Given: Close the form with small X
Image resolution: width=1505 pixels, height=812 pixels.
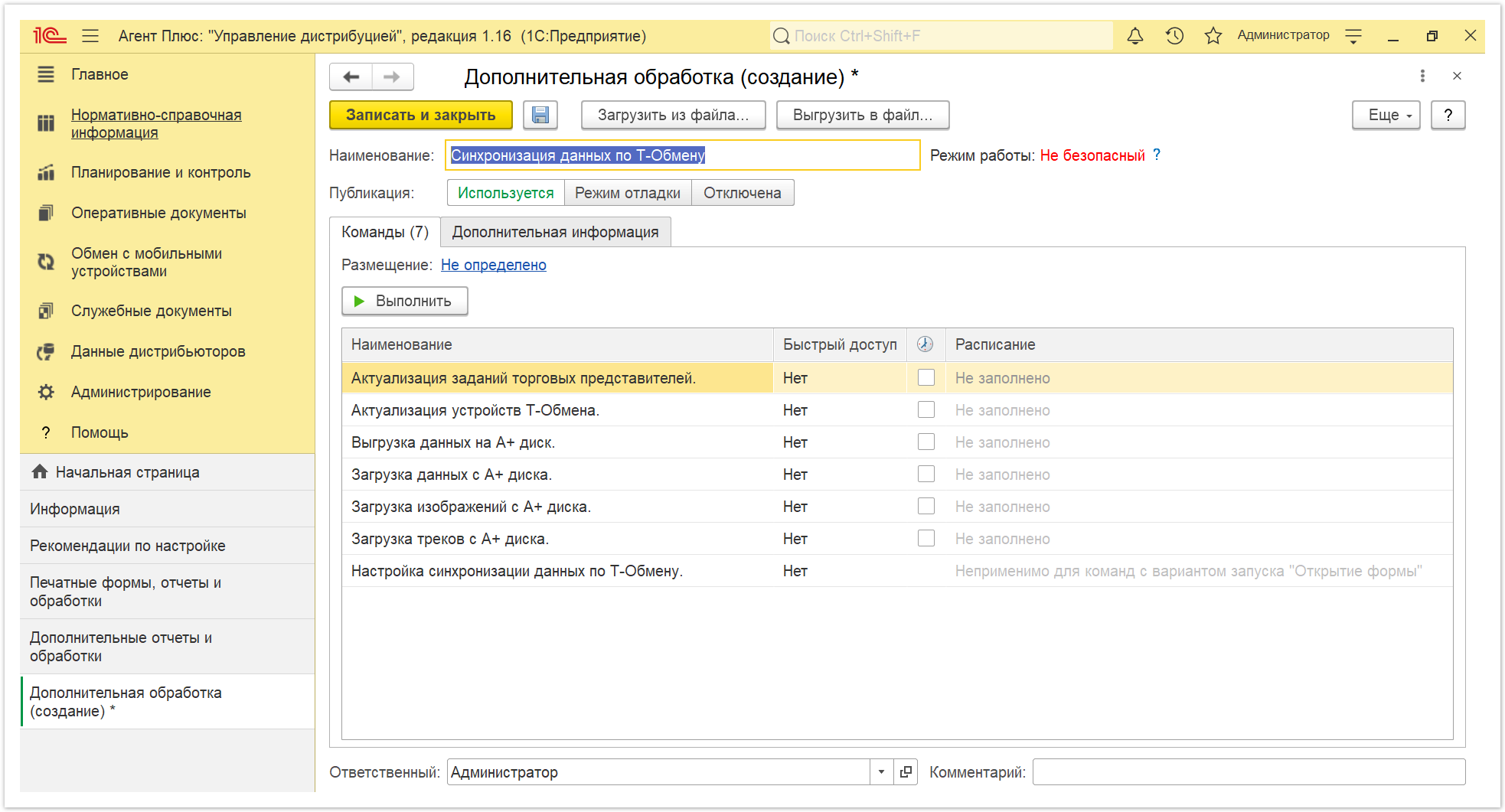Looking at the screenshot, I should [1457, 76].
